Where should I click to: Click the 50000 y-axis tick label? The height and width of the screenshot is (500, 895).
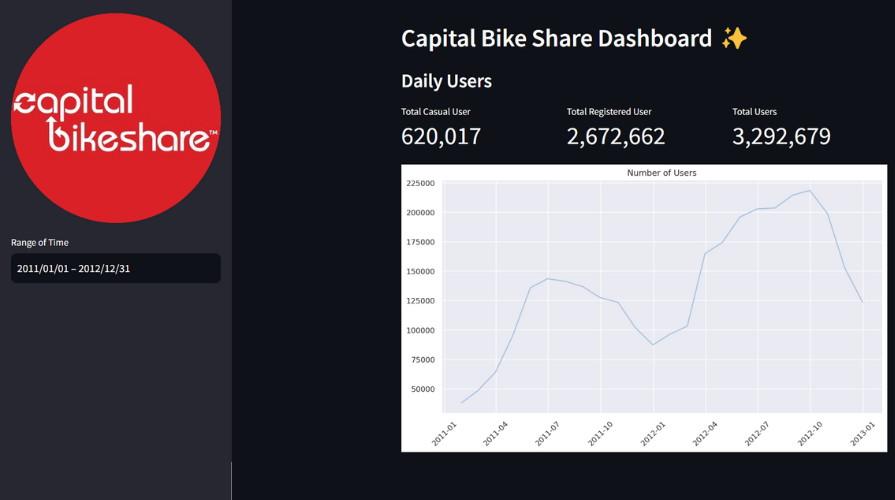click(x=423, y=389)
